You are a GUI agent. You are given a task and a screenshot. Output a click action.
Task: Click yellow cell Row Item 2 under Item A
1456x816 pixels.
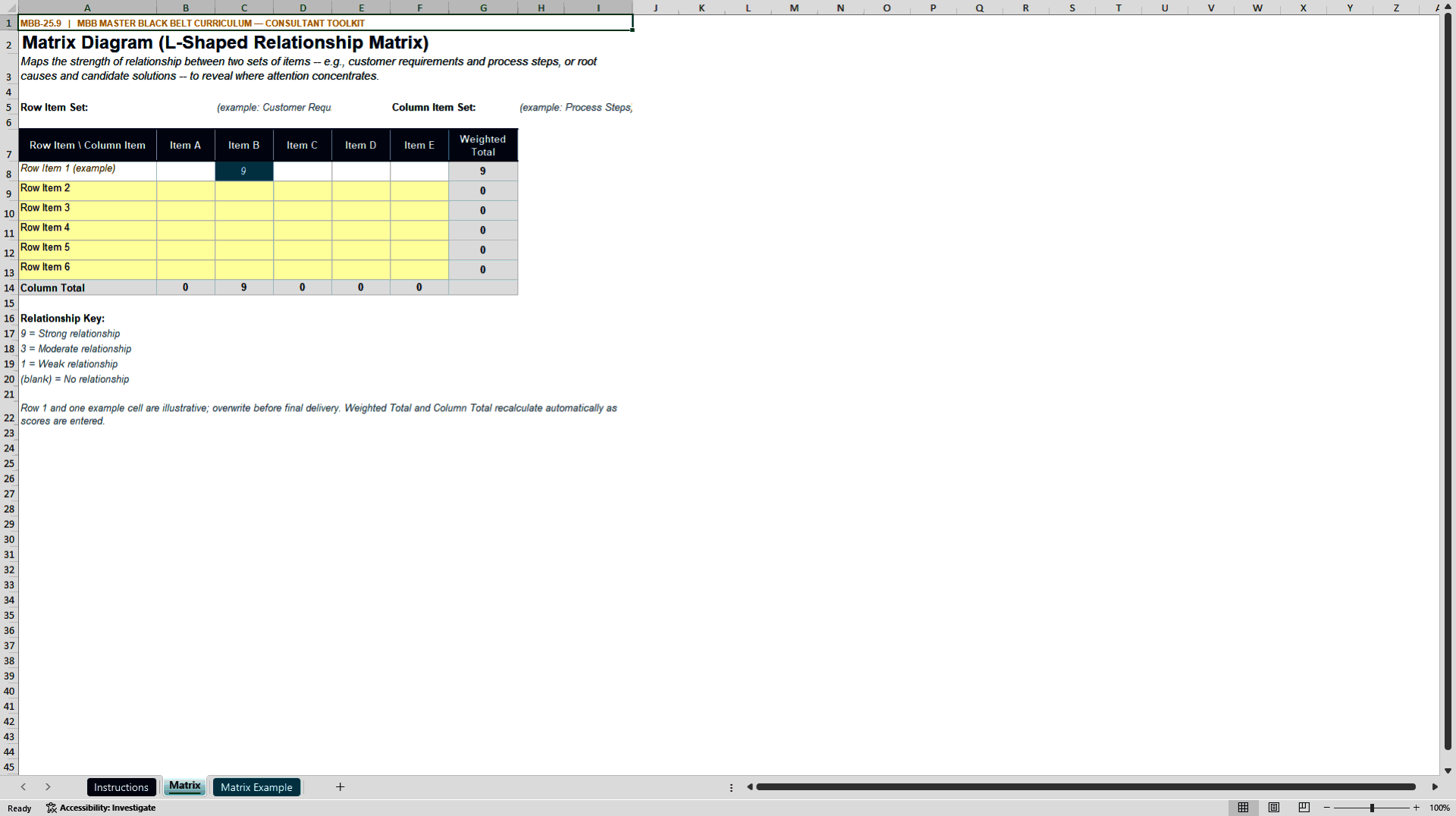click(x=186, y=191)
